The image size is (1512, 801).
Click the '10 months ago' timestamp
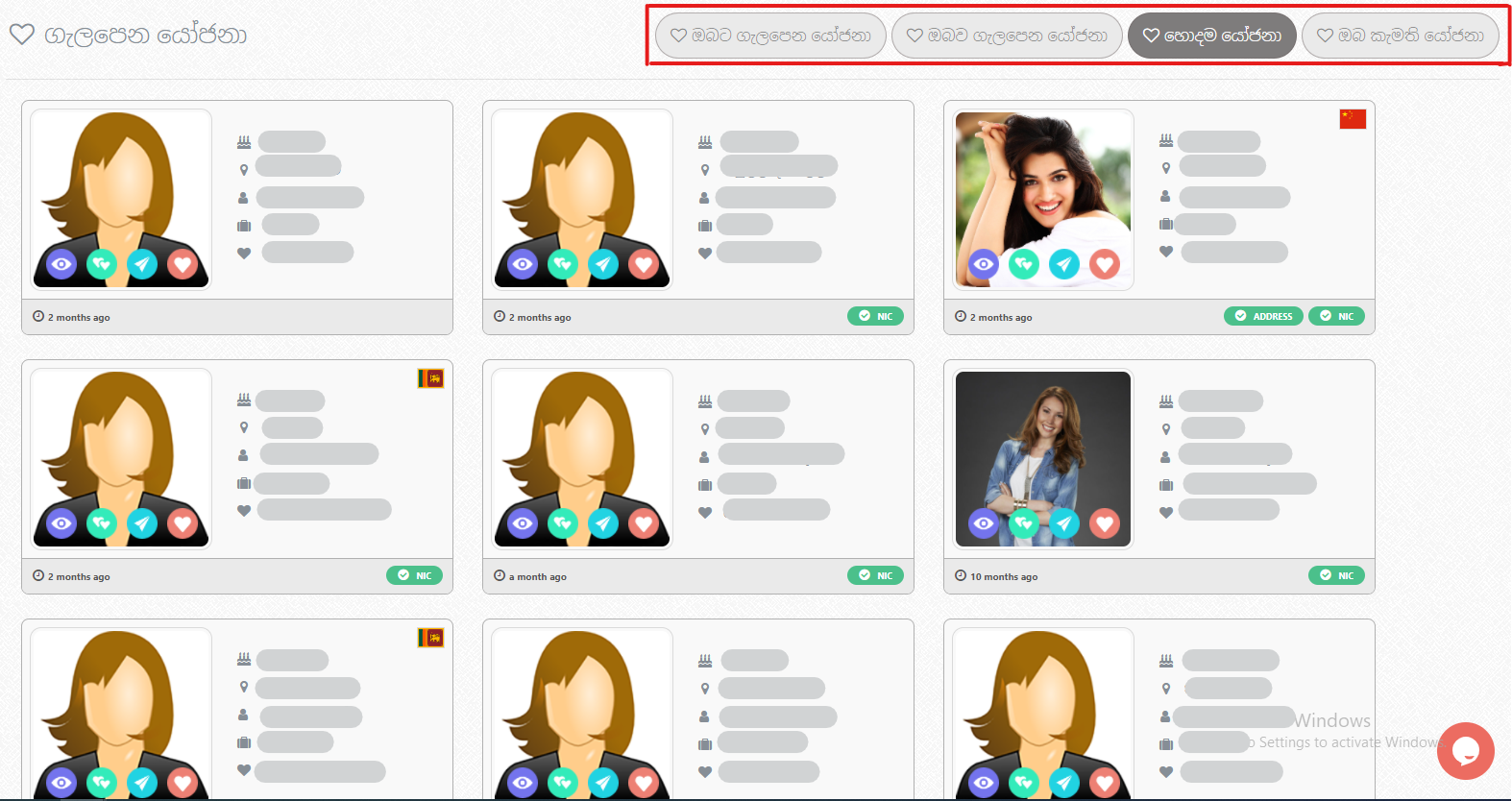[1004, 577]
